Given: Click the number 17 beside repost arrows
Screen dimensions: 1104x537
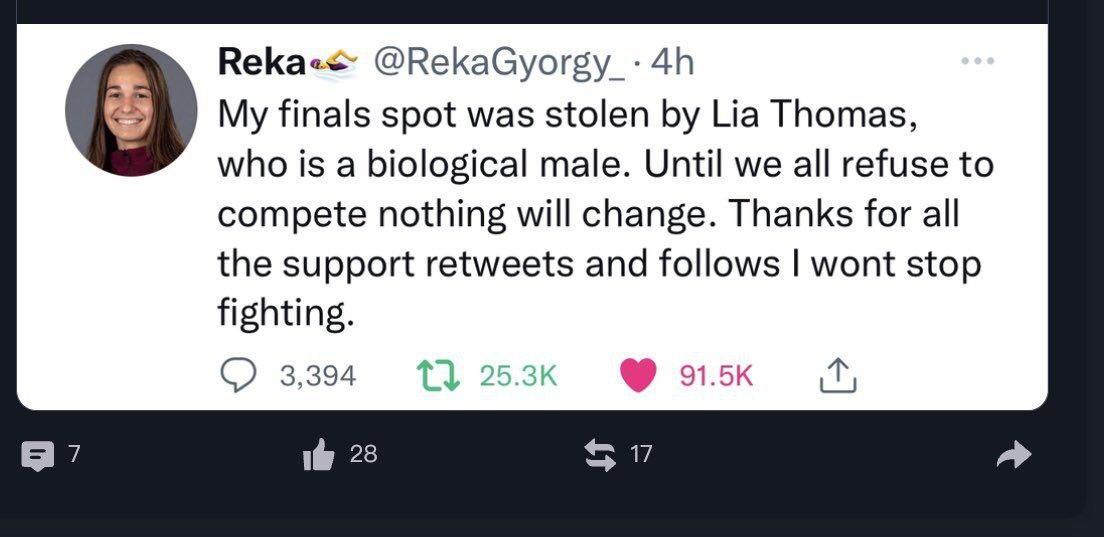Looking at the screenshot, I should 641,455.
